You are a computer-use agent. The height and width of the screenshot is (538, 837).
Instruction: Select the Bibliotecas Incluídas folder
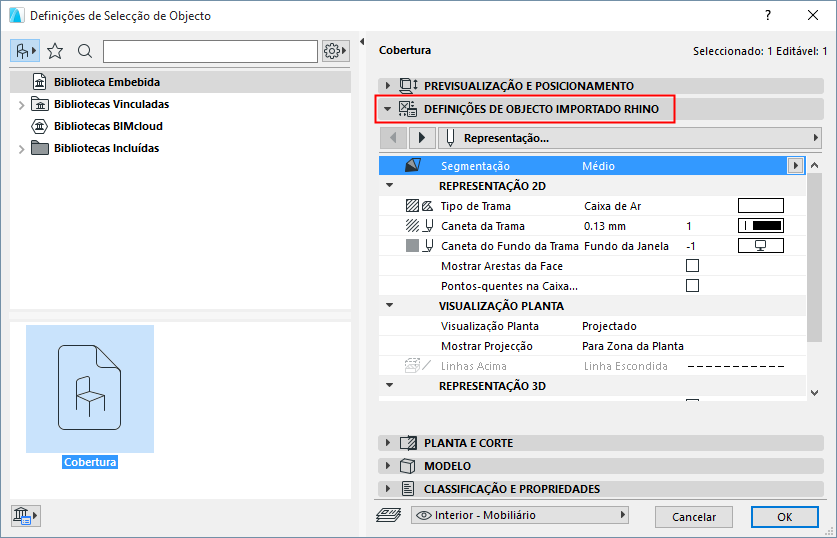click(x=106, y=148)
